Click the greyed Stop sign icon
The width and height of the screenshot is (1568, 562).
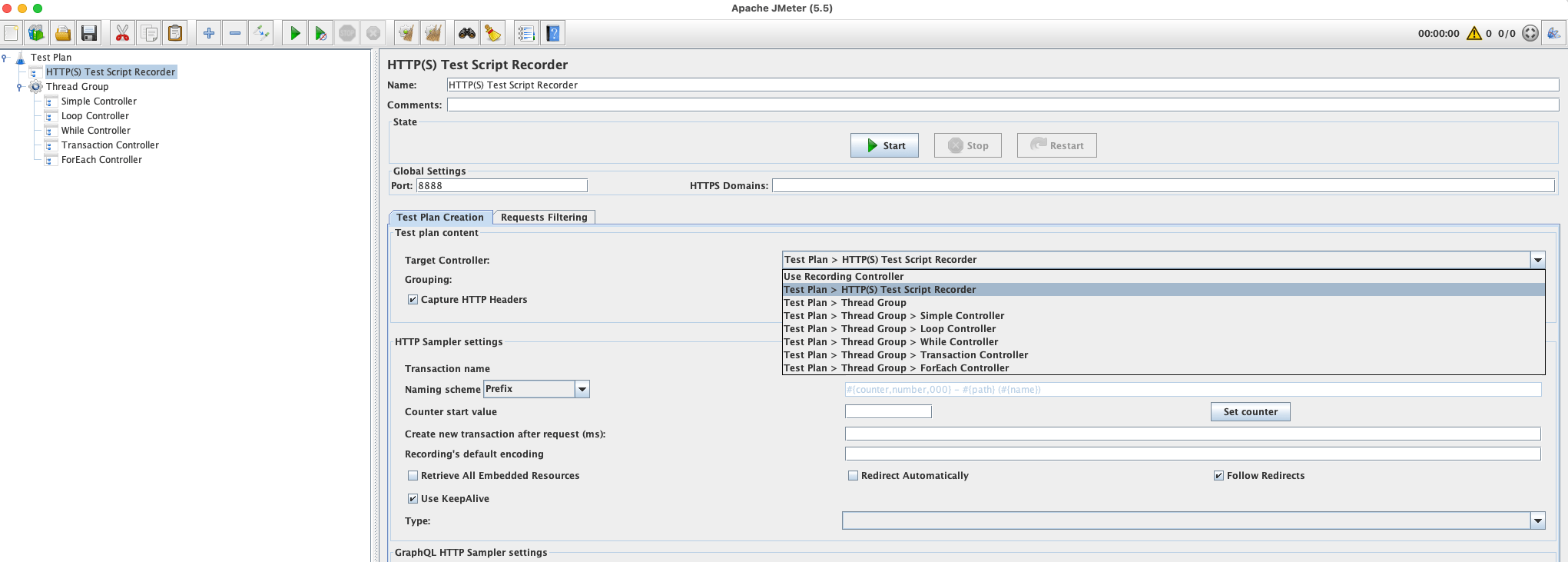[347, 33]
